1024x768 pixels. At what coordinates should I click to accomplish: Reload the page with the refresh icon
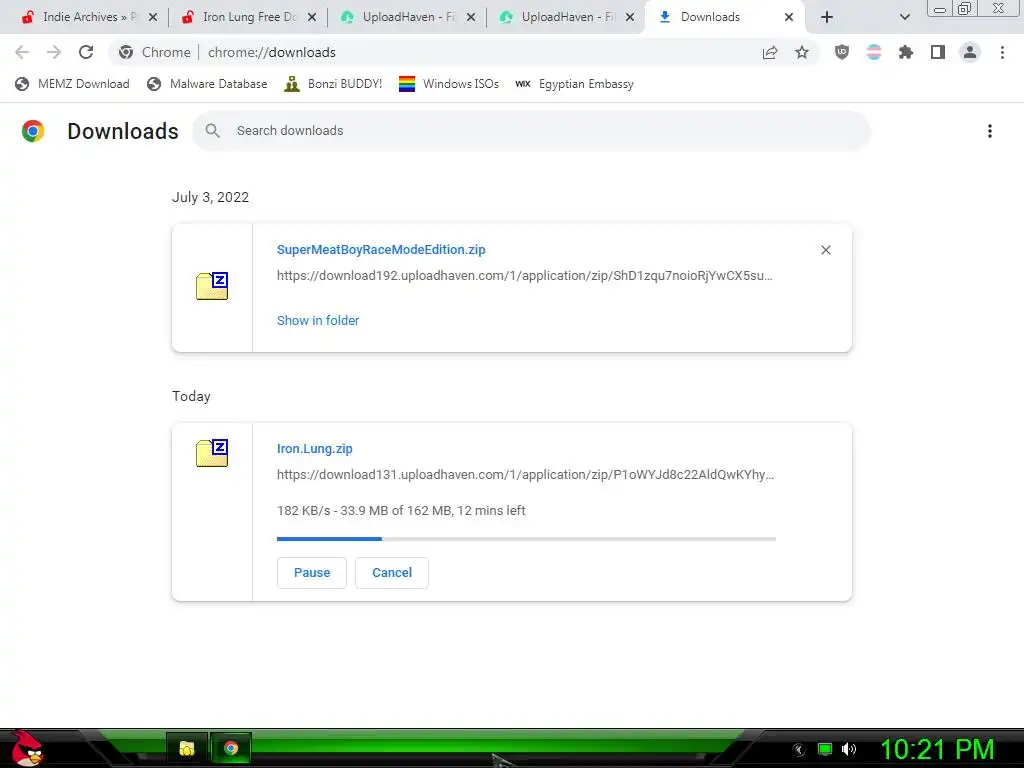[86, 52]
